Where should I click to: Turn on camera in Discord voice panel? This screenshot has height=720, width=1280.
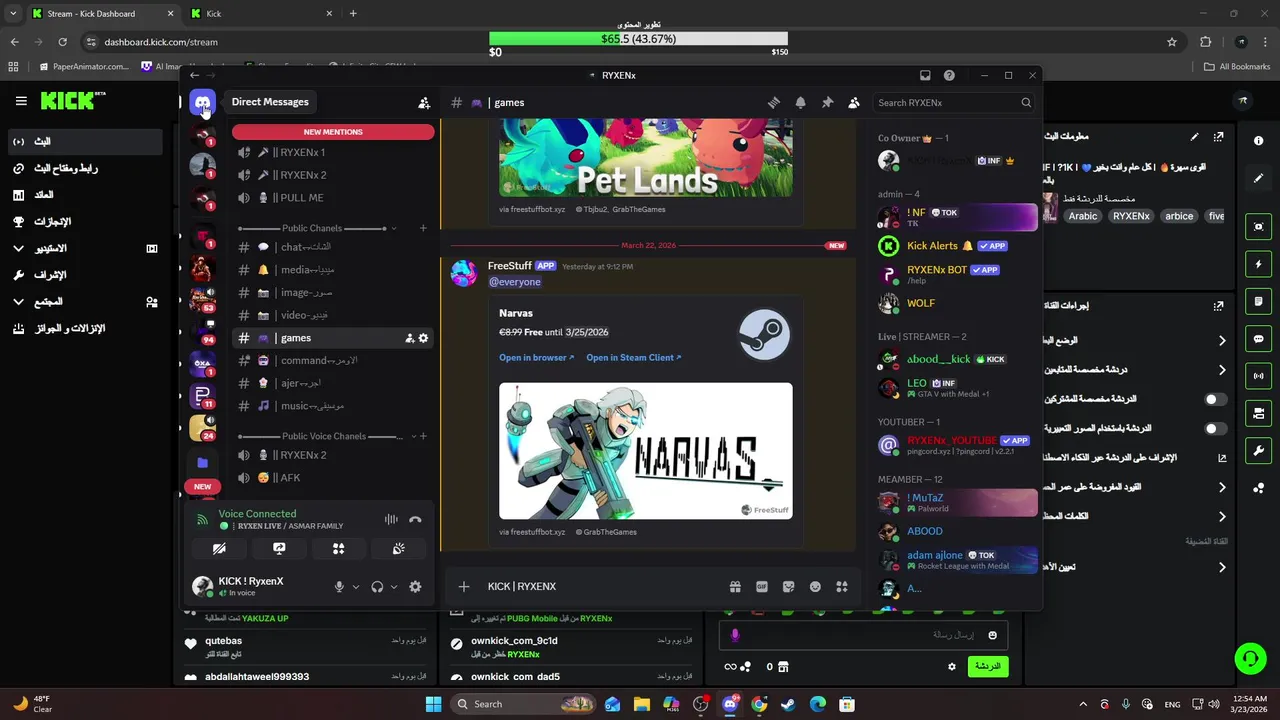tap(219, 548)
